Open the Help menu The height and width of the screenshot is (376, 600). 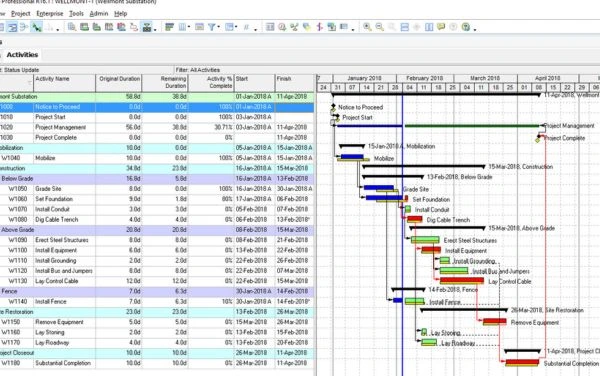(120, 13)
